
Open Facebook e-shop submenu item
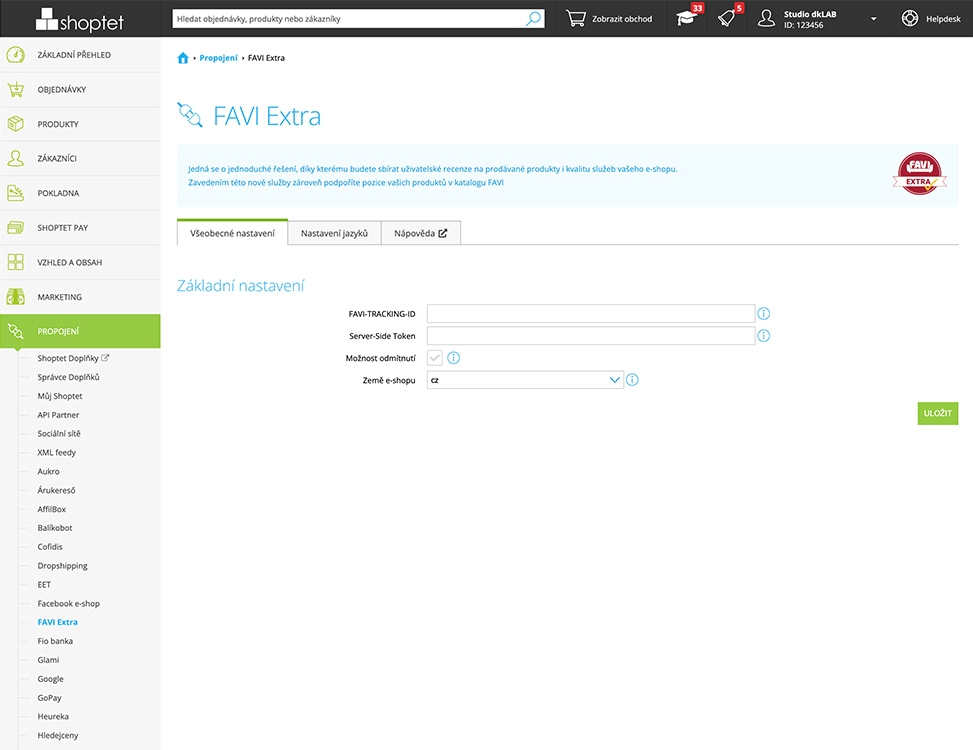pyautogui.click(x=68, y=604)
